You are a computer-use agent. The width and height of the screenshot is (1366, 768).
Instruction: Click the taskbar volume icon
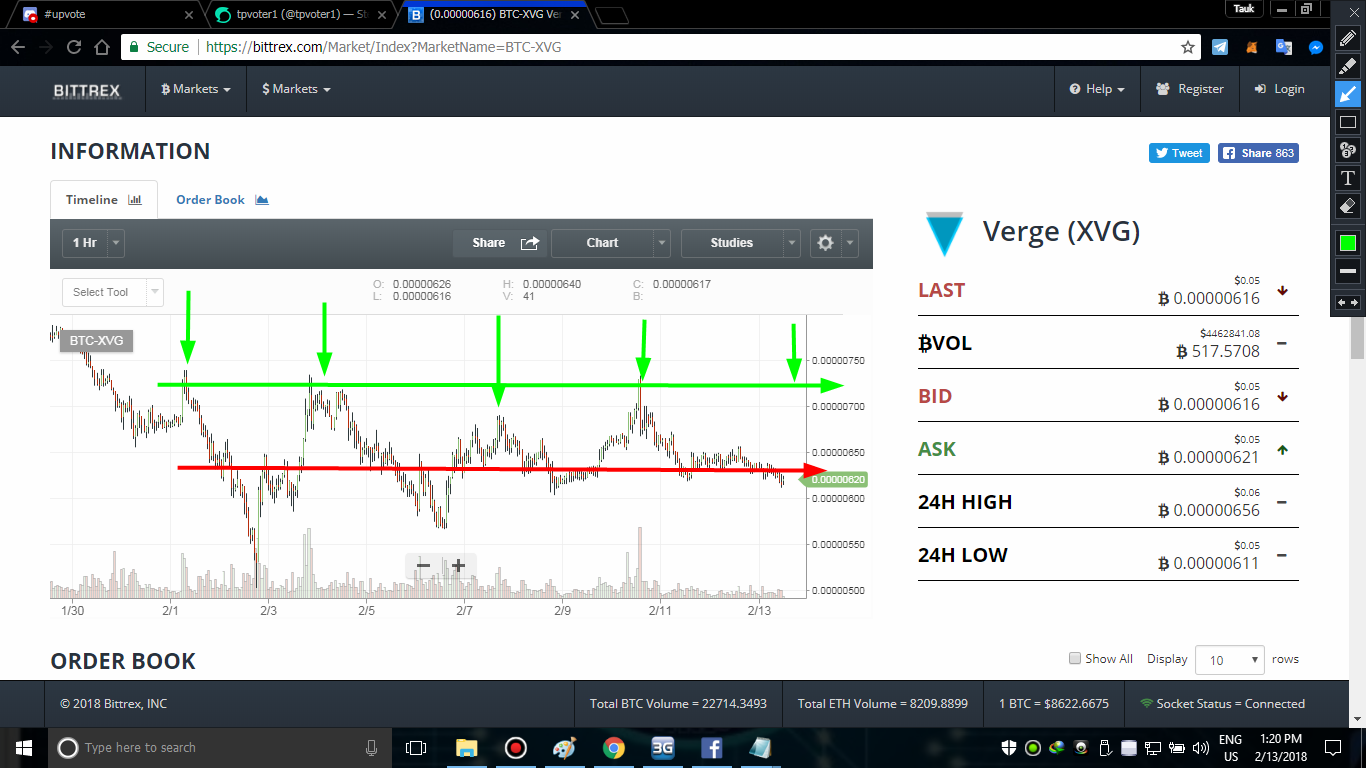1201,747
